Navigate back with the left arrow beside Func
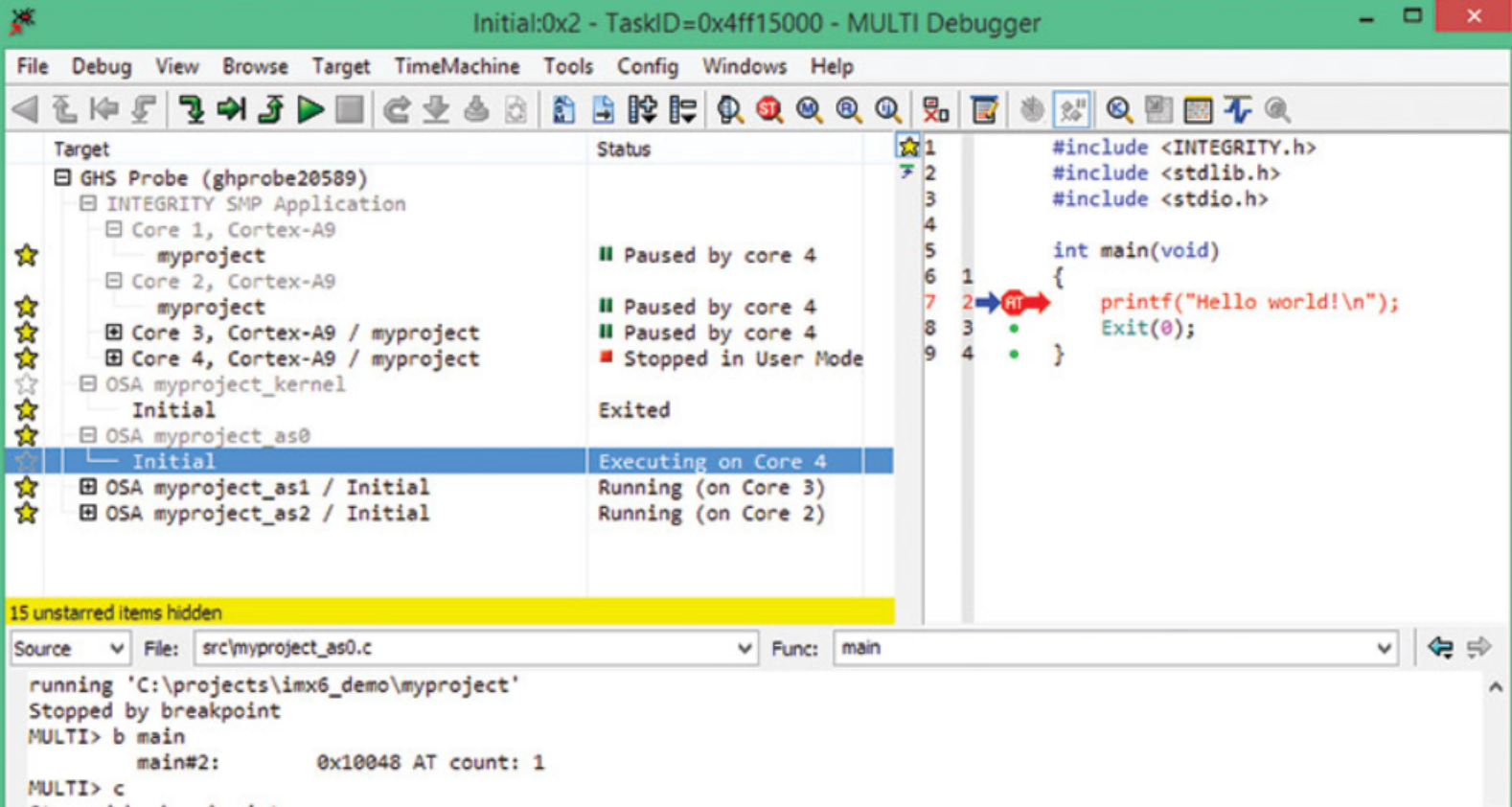This screenshot has width=1512, height=807. (1439, 648)
